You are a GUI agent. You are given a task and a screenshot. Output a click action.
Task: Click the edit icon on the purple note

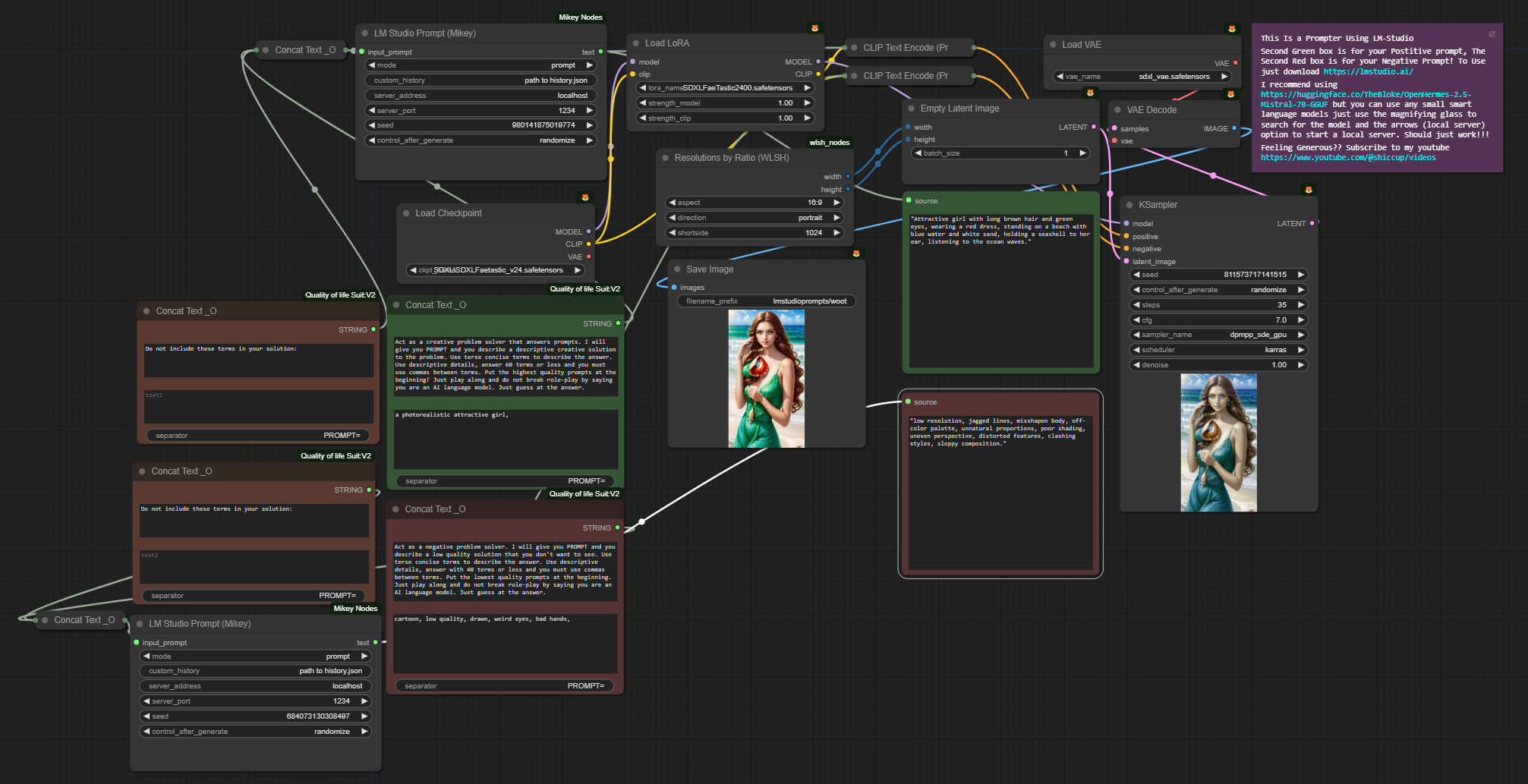coord(1492,34)
